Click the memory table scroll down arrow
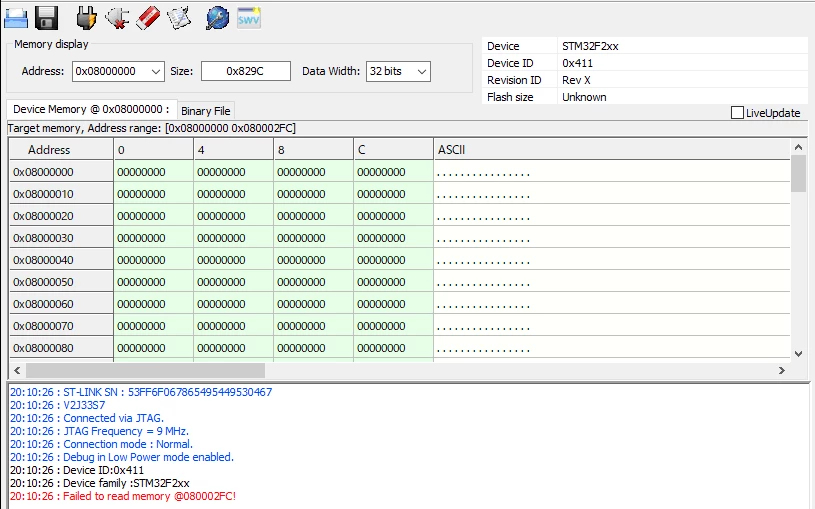The height and width of the screenshot is (509, 815). pyautogui.click(x=799, y=354)
